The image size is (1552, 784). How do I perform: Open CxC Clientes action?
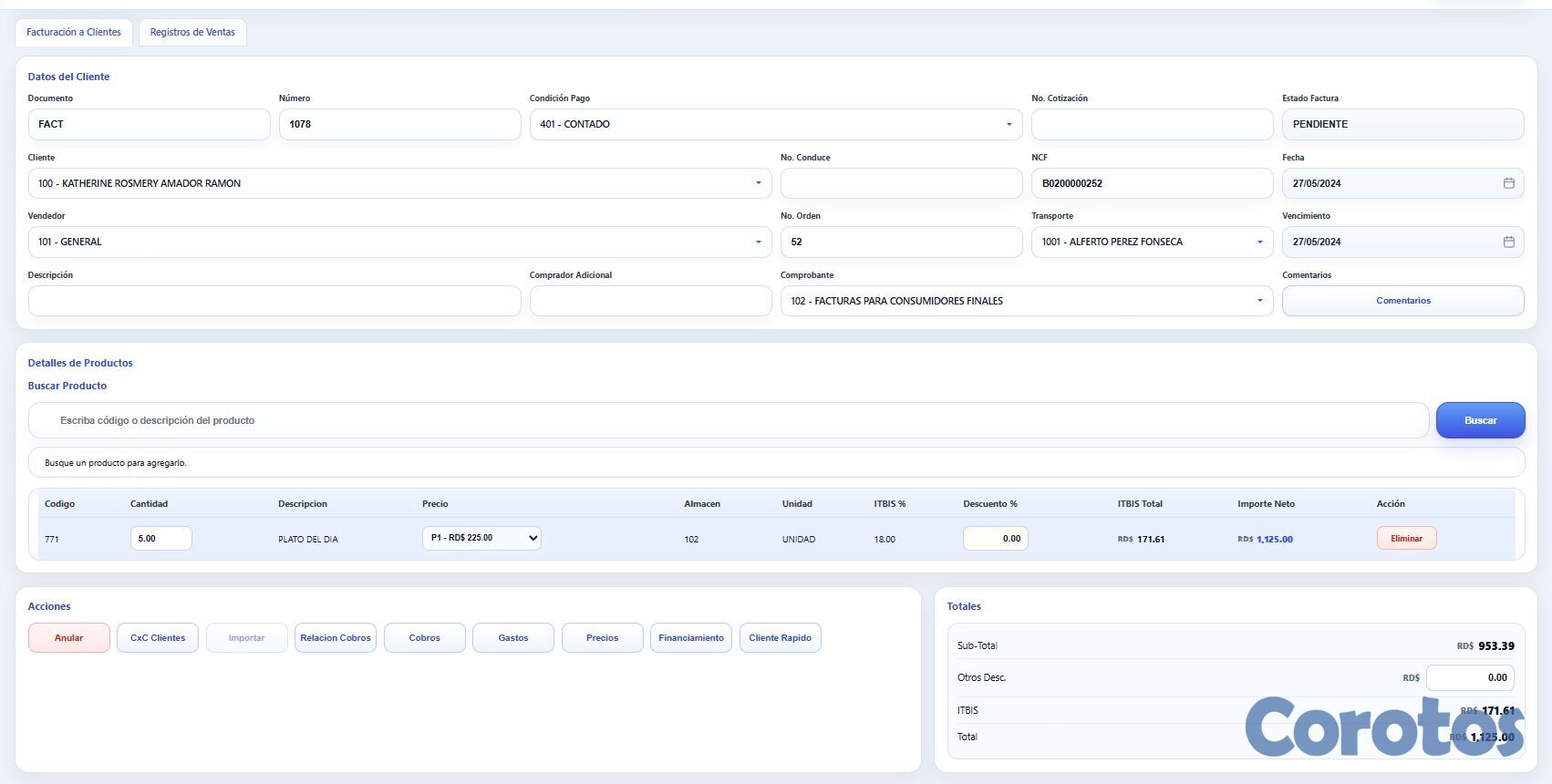coord(158,638)
